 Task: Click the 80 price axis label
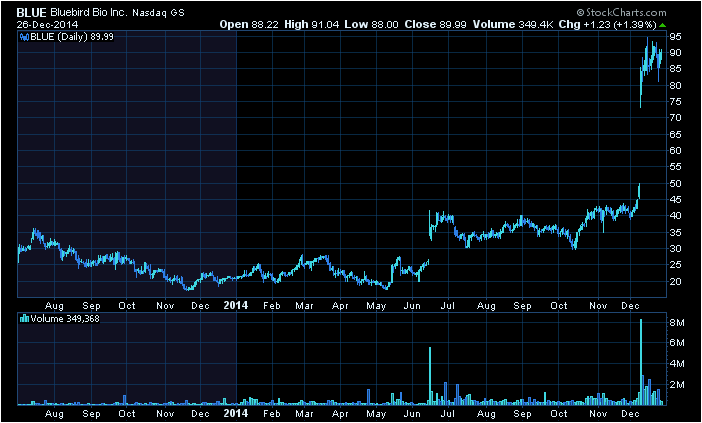676,85
